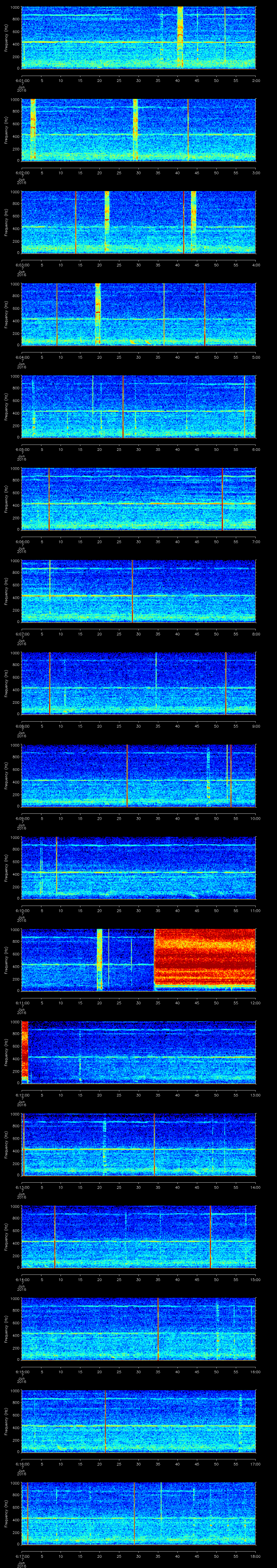Click the red band at the start of the 6:12:00 panel

[x=25, y=1051]
